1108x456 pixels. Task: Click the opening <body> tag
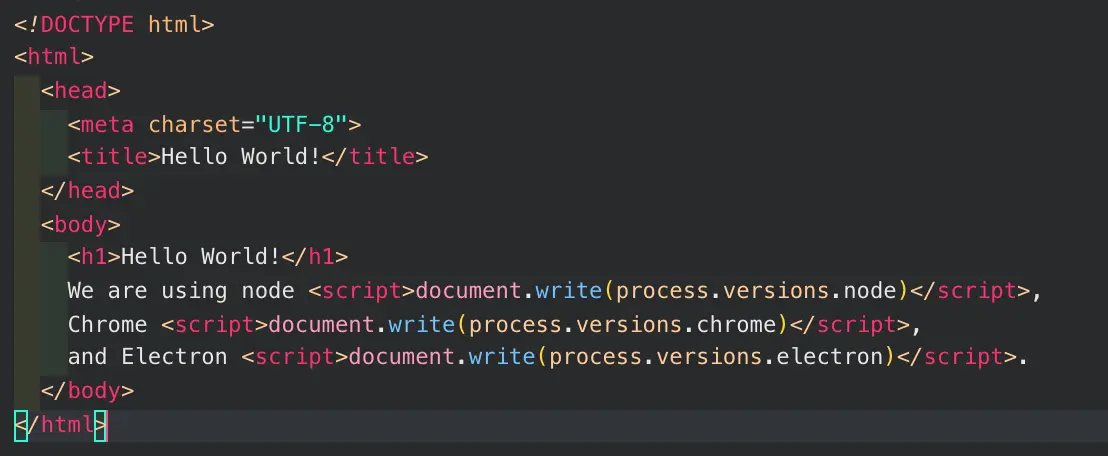click(81, 225)
